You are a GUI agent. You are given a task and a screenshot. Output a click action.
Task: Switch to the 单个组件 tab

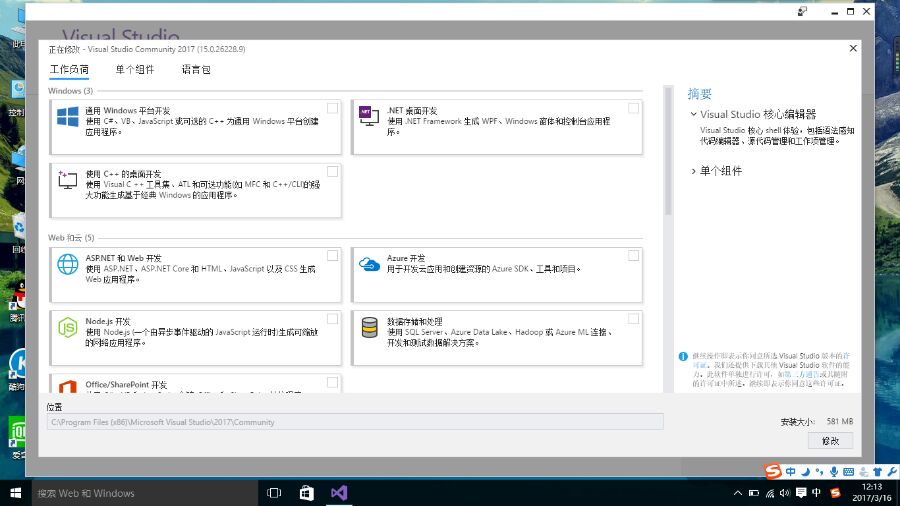[x=134, y=69]
